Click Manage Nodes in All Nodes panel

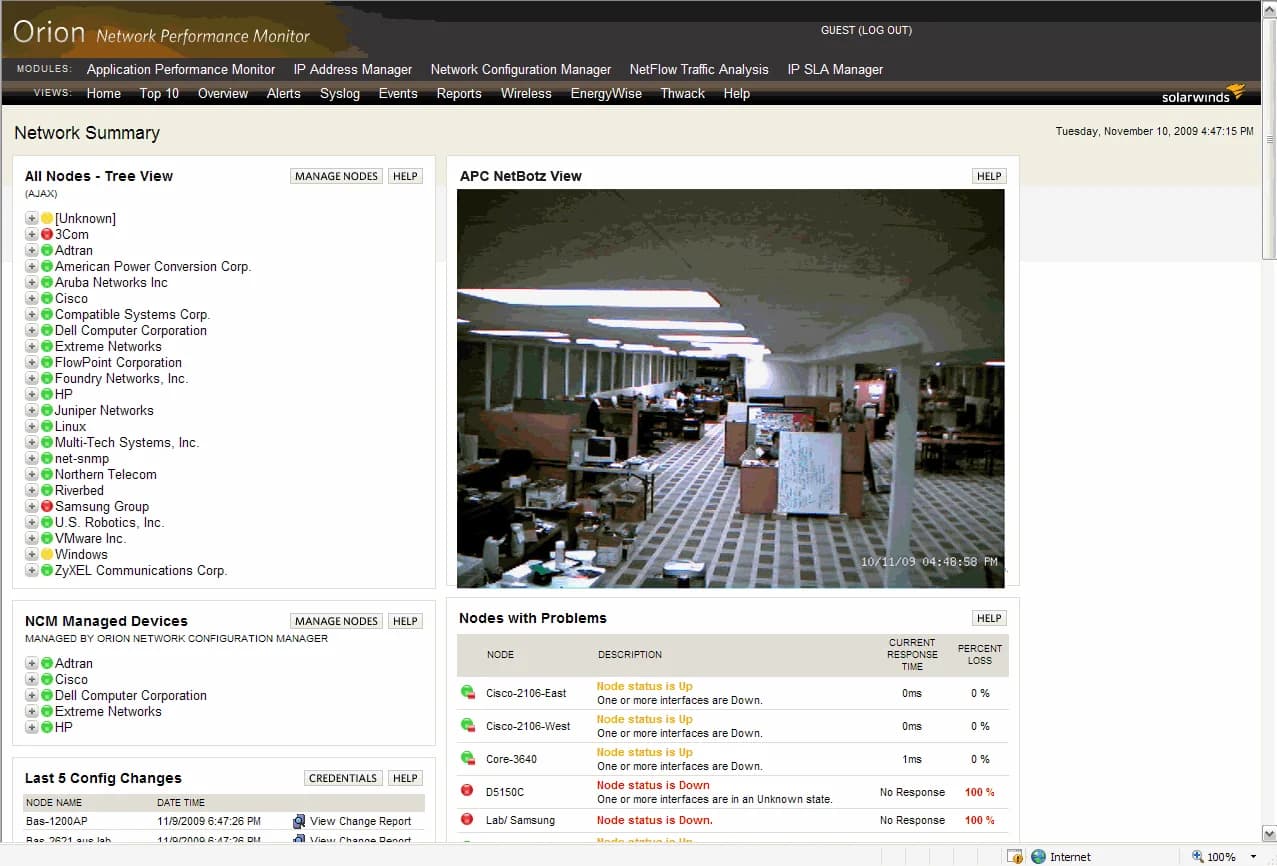pos(337,176)
